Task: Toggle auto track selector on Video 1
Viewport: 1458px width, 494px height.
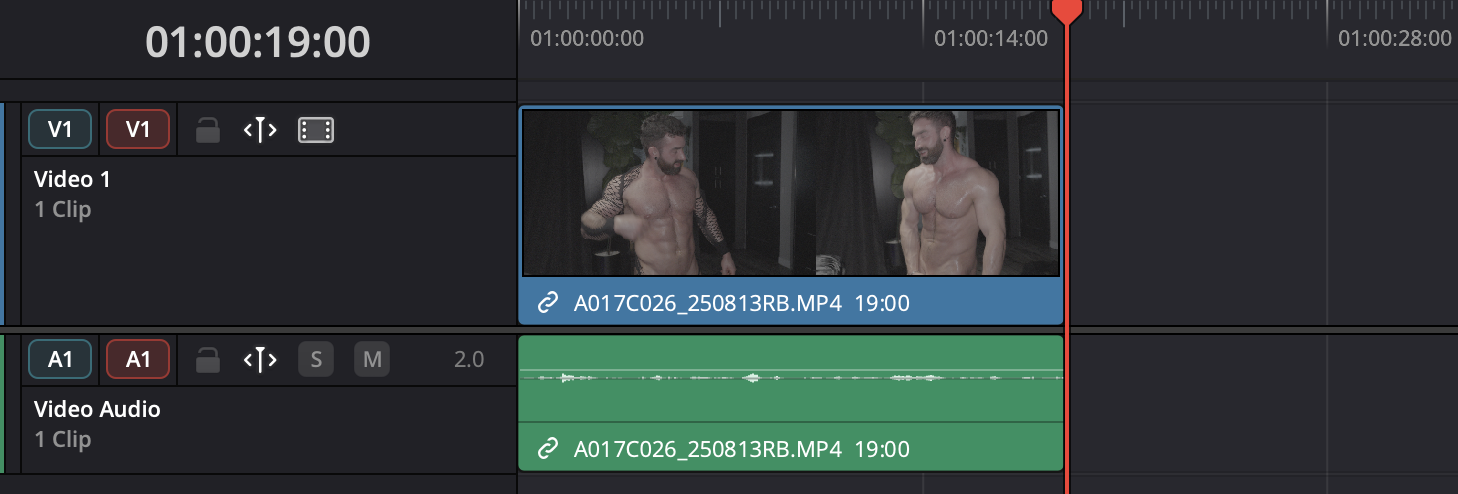Action: 260,130
